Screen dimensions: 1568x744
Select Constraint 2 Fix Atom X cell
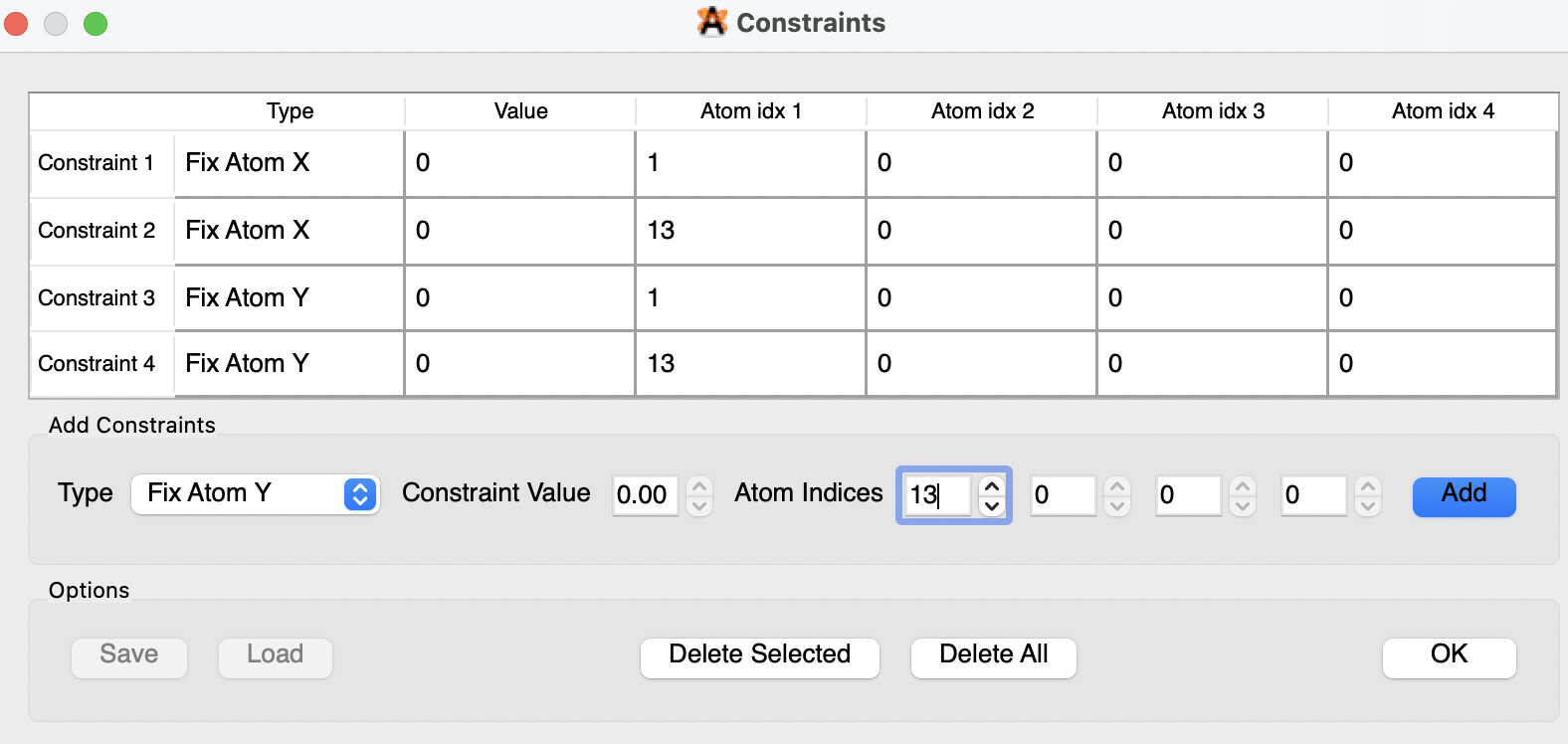click(x=289, y=231)
